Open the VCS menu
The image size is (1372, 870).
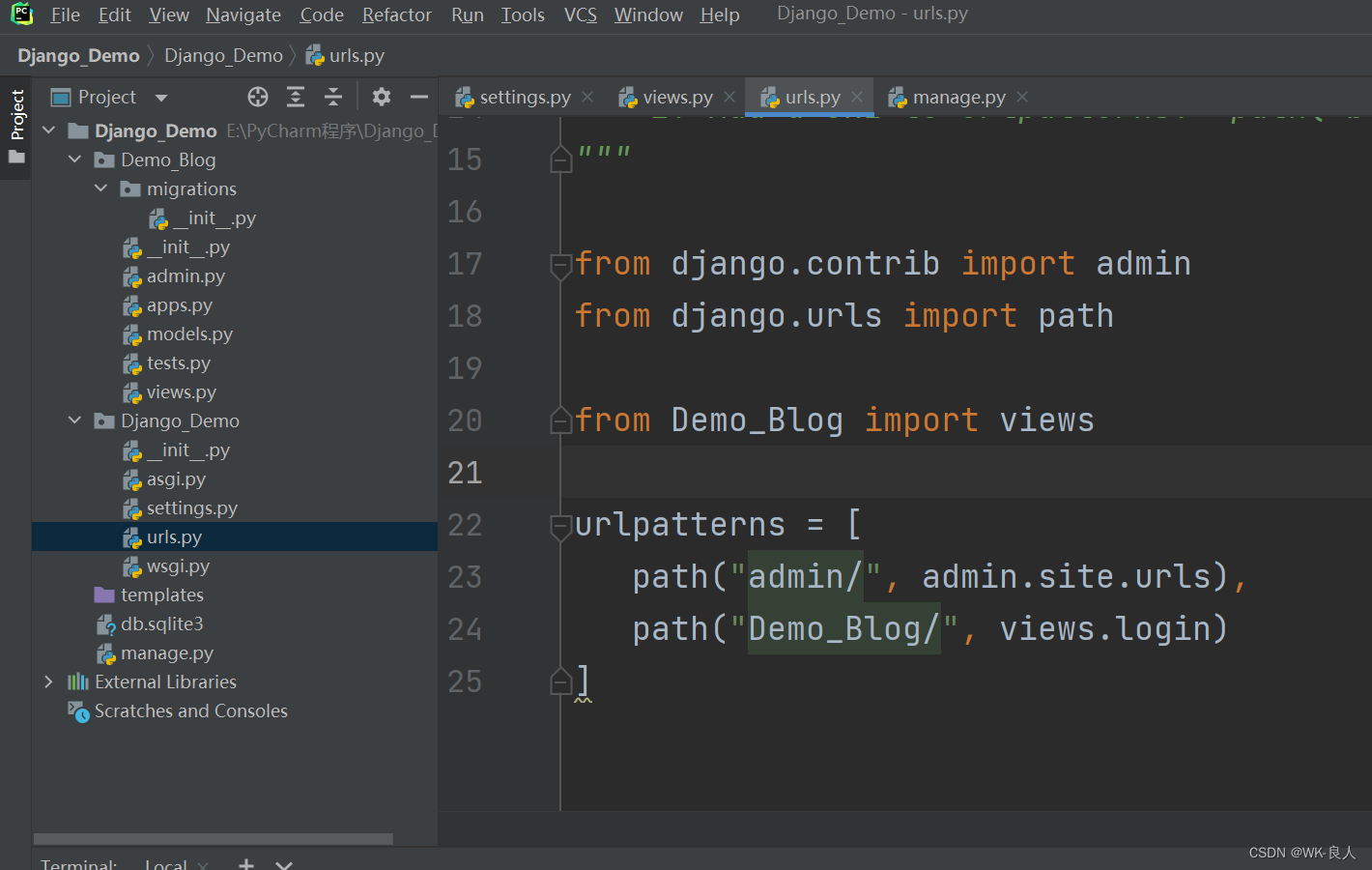tap(581, 14)
